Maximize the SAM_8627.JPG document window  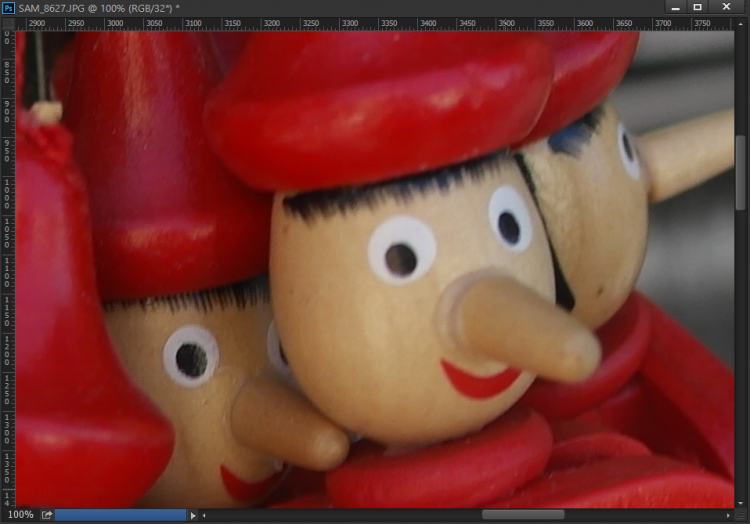point(698,8)
